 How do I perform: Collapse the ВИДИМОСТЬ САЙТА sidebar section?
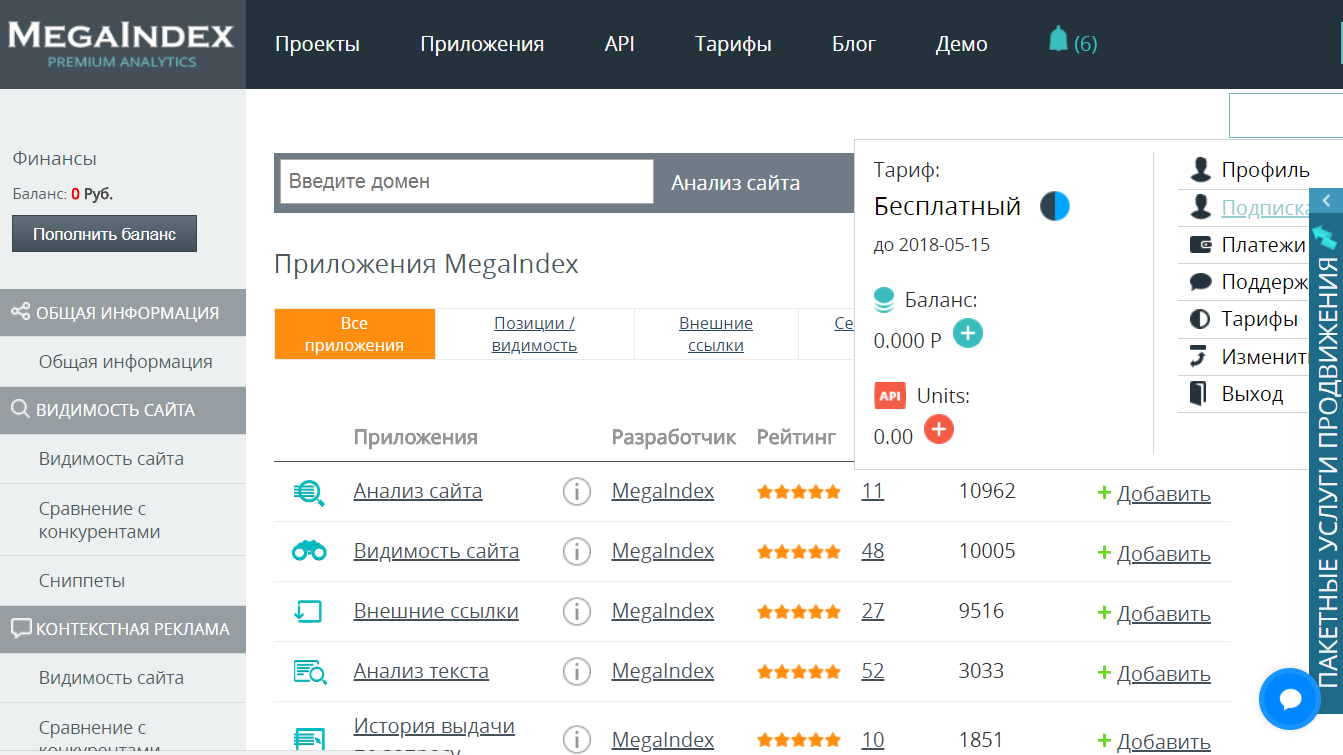[123, 410]
